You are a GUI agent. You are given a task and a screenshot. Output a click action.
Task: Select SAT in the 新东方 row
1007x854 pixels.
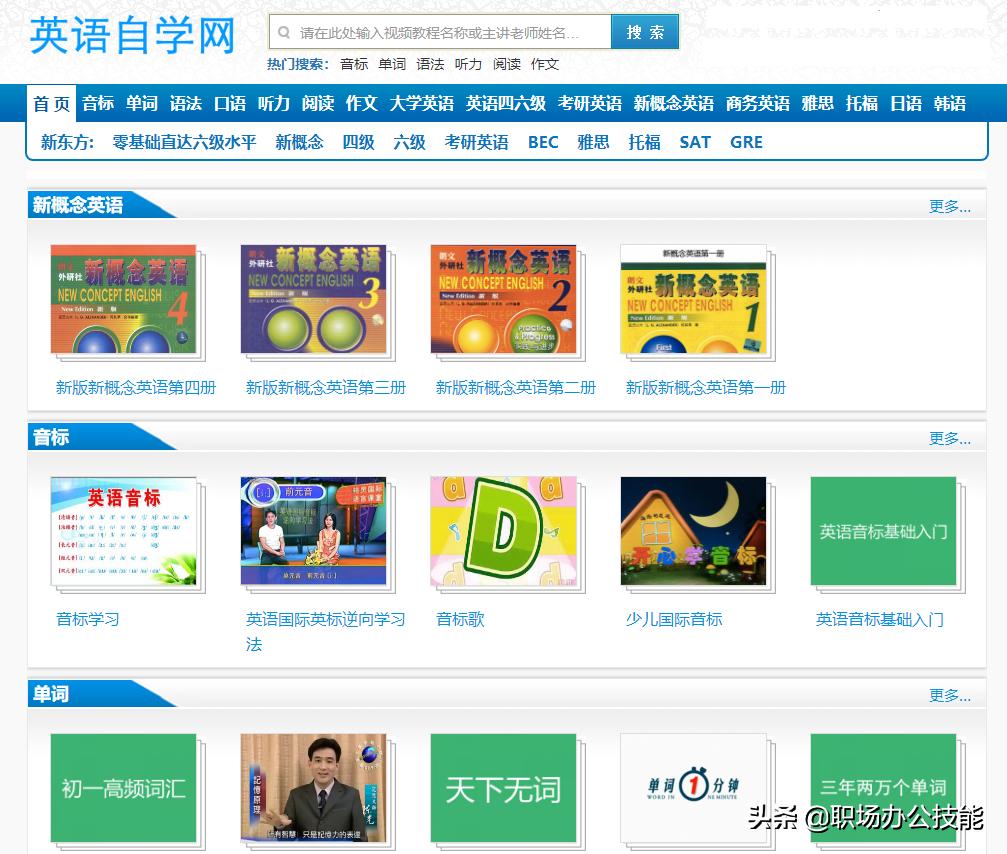(694, 142)
